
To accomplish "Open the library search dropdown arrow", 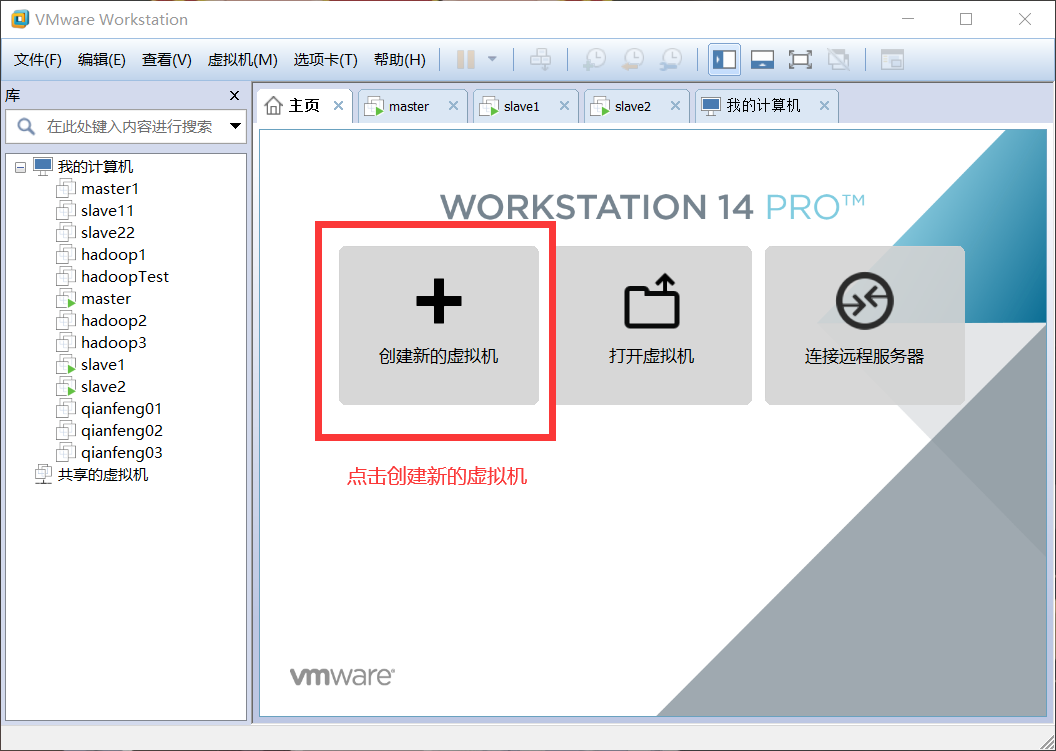I will click(x=235, y=126).
